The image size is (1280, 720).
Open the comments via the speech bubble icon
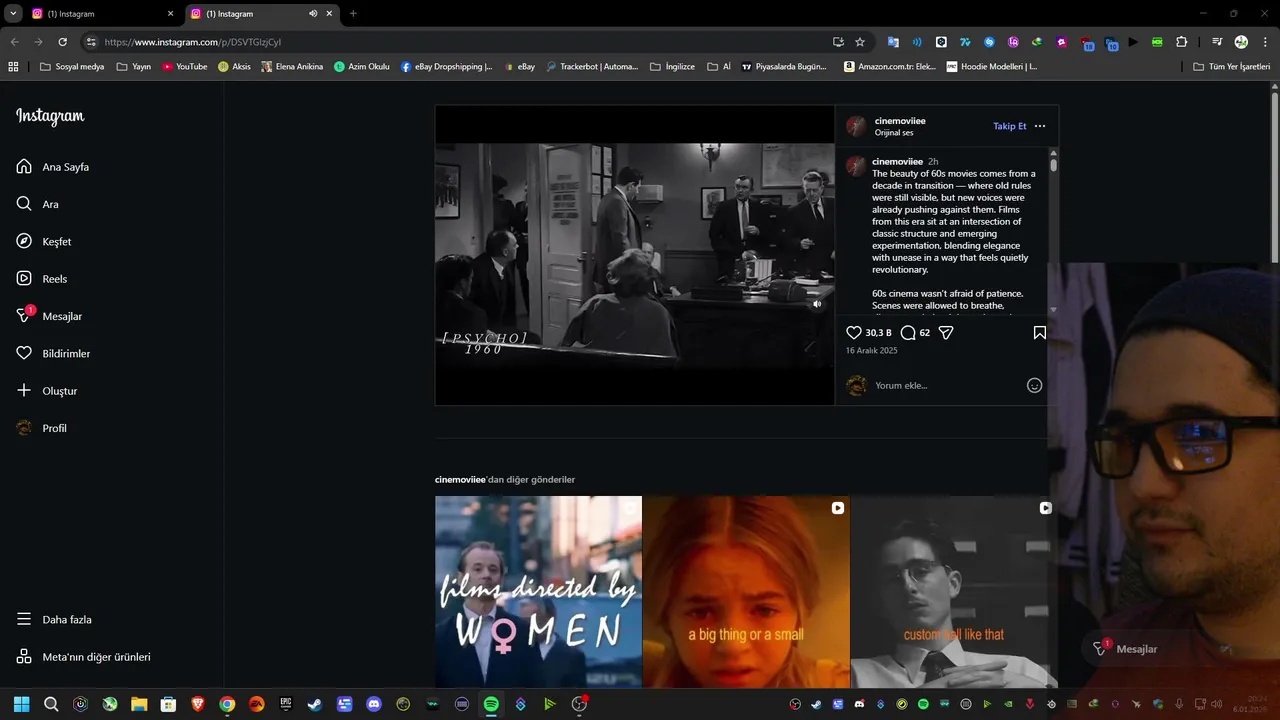pos(908,333)
